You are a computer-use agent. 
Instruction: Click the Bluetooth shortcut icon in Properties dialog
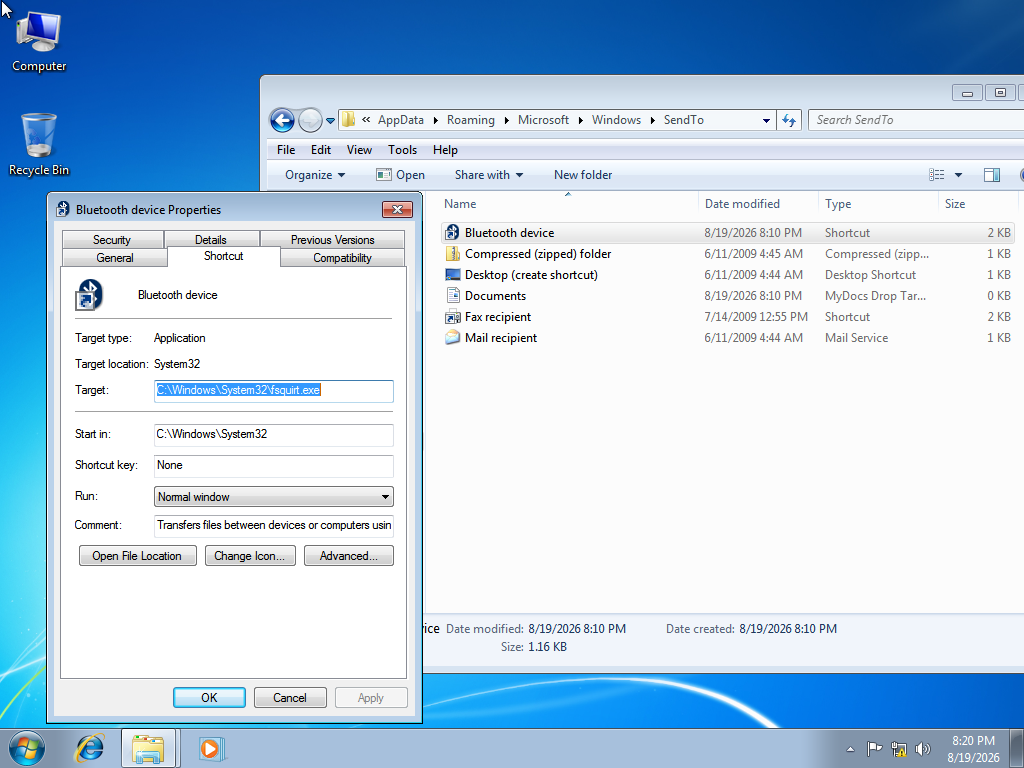point(89,295)
